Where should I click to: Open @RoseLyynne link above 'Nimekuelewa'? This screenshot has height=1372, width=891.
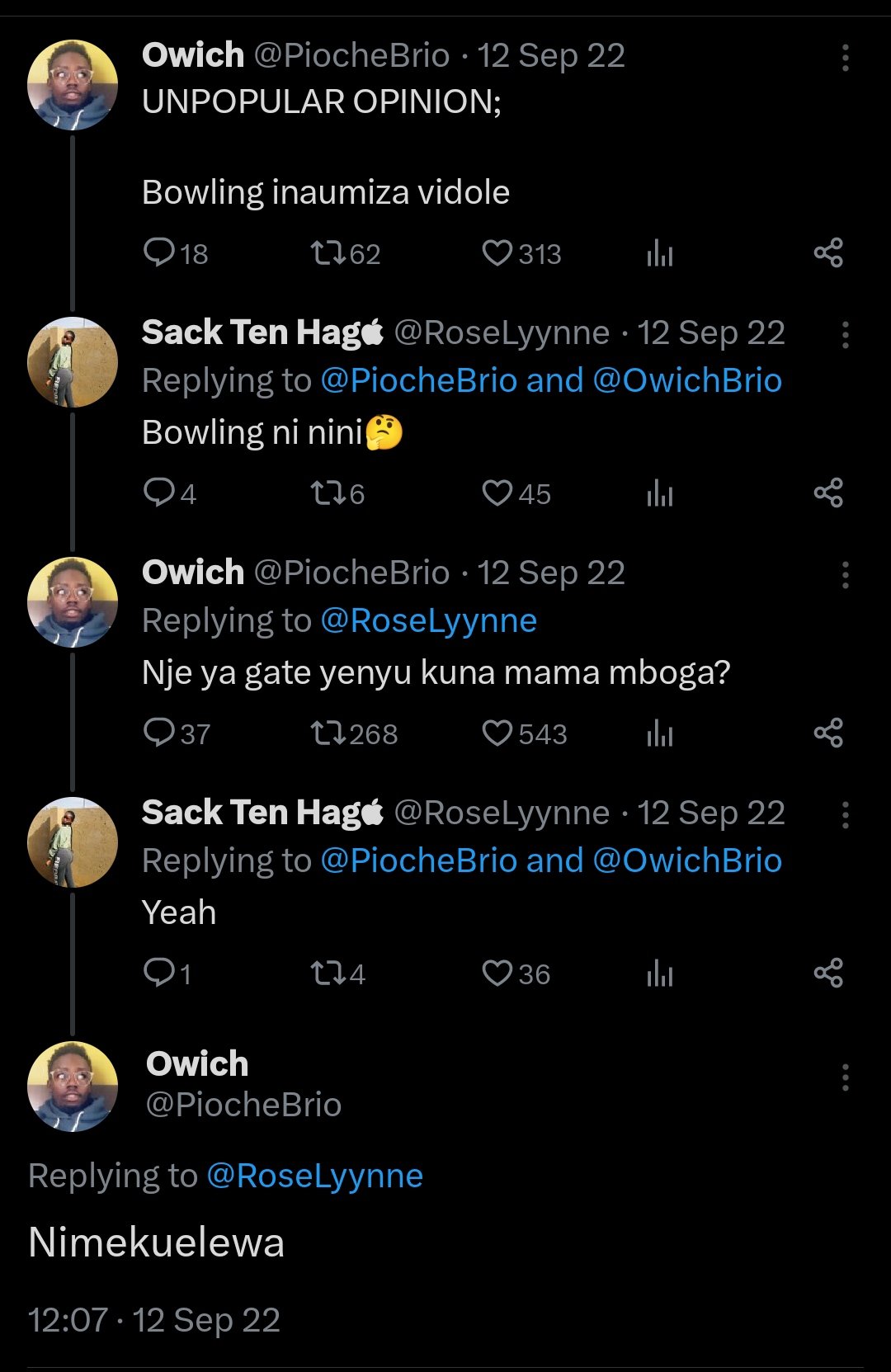(314, 1175)
